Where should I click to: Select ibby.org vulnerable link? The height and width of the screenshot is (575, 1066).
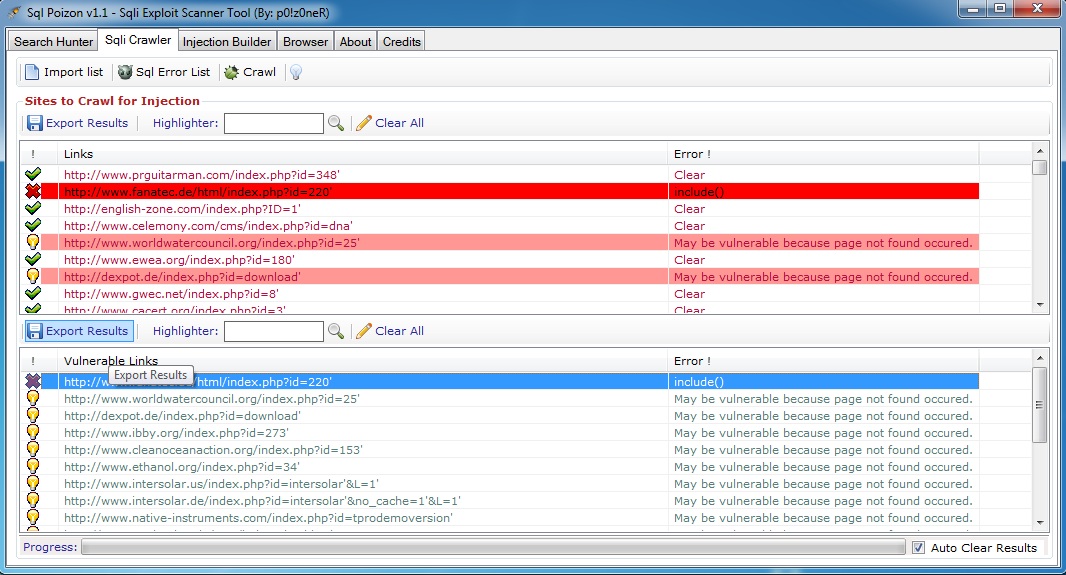[176, 433]
